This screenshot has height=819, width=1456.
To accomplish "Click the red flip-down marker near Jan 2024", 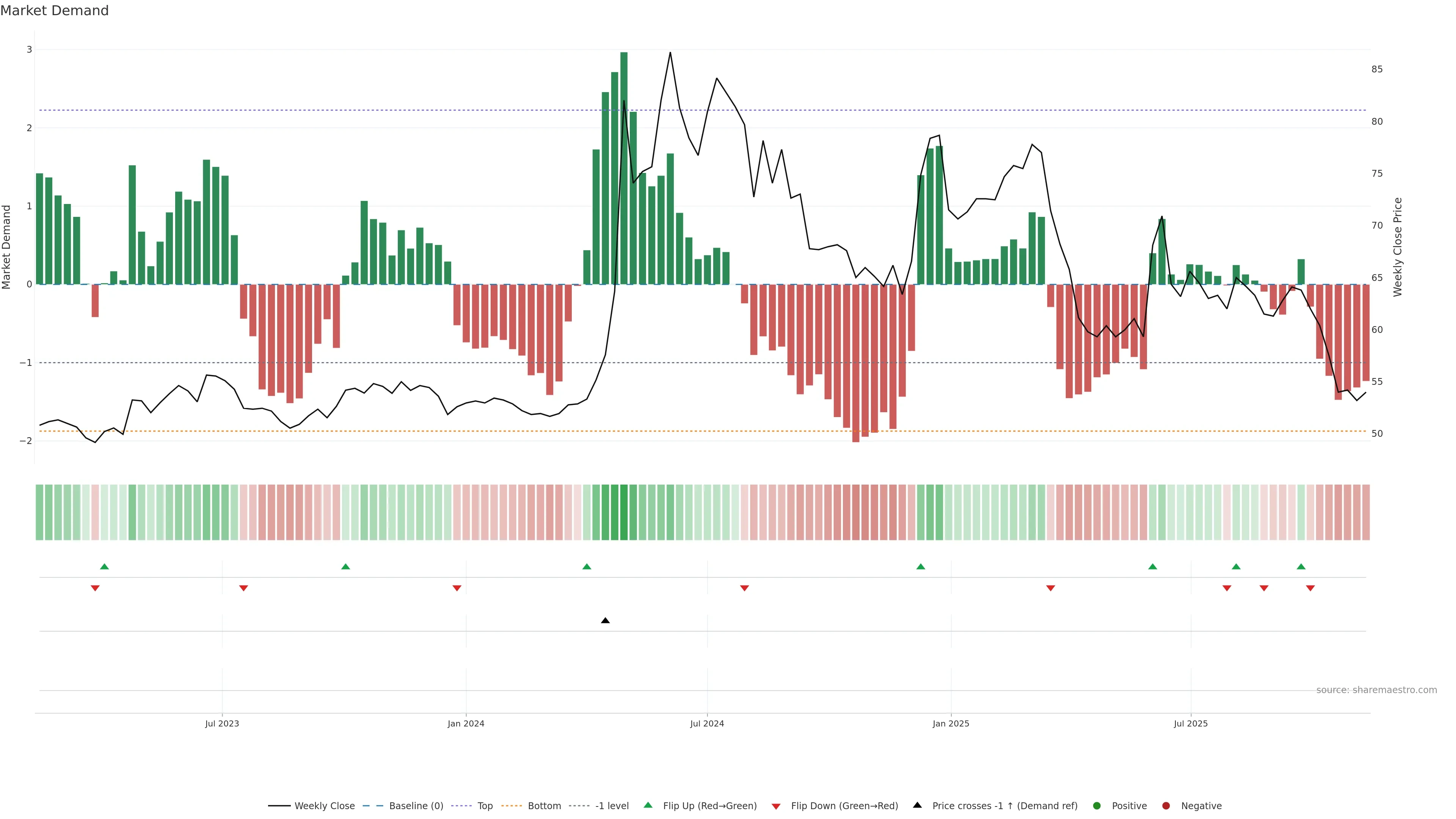I will (x=457, y=588).
